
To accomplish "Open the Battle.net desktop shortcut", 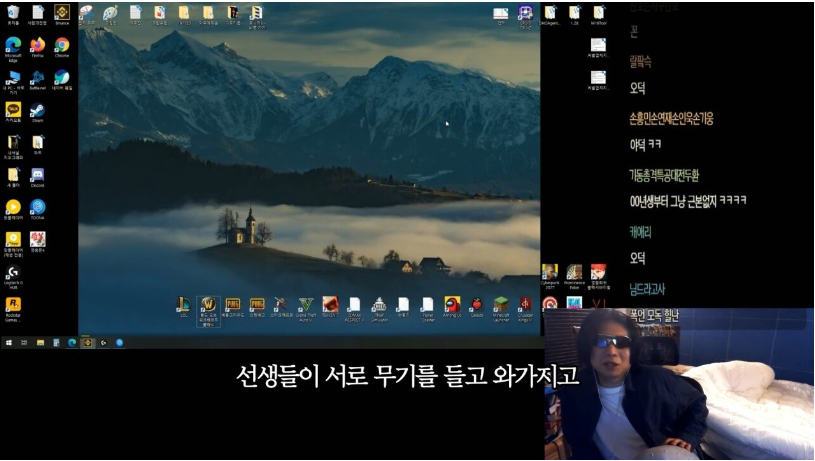I will pos(37,80).
